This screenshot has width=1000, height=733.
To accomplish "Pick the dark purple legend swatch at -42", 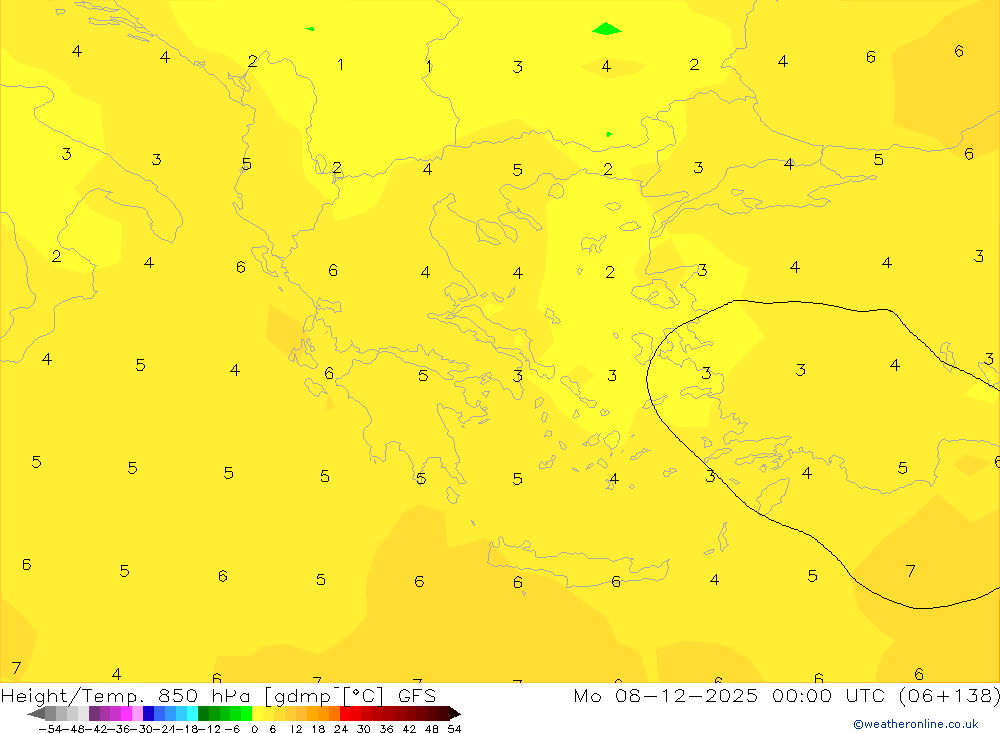I will 94,713.
